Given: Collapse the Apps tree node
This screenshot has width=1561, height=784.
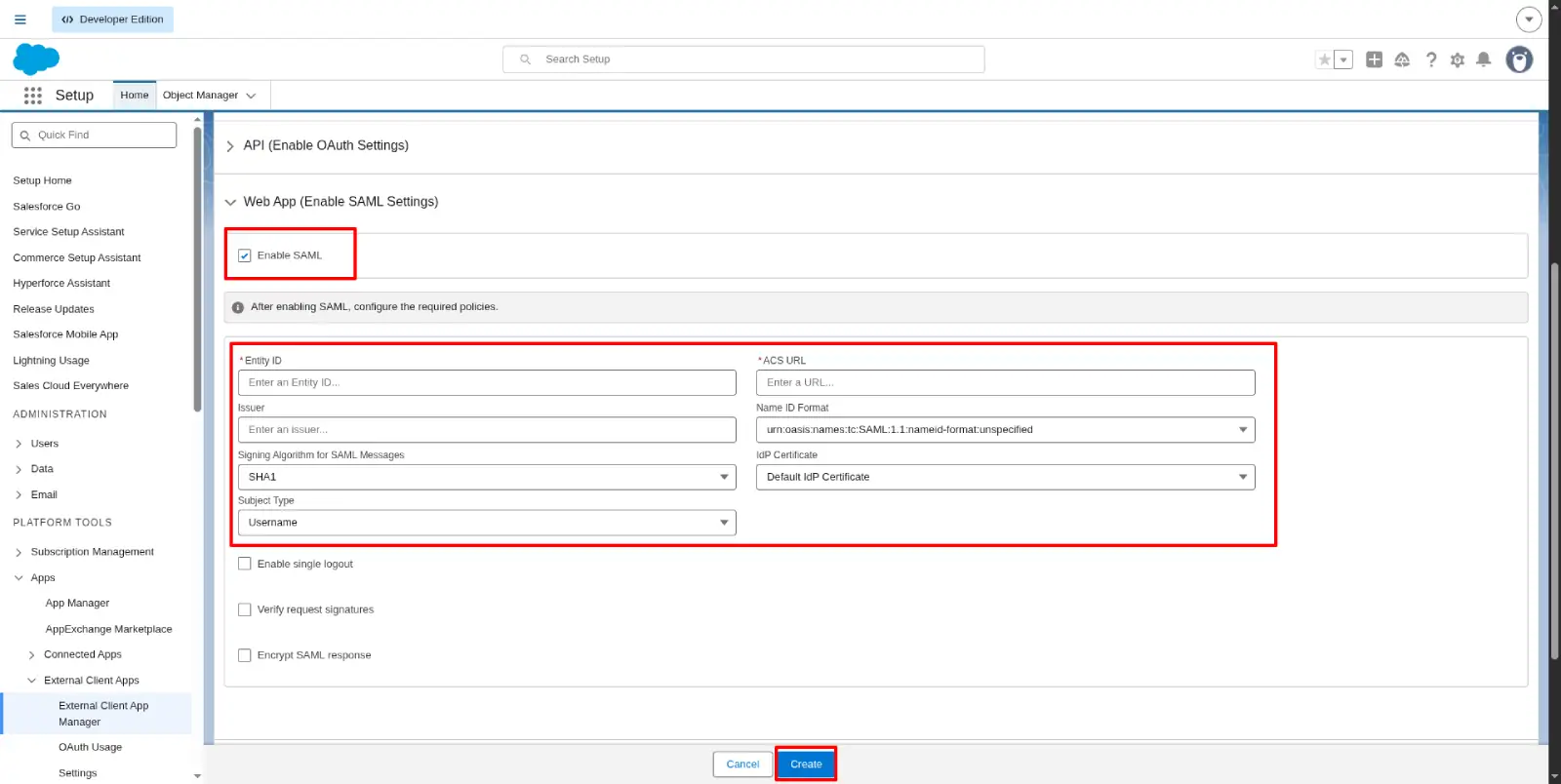Looking at the screenshot, I should tap(19, 578).
